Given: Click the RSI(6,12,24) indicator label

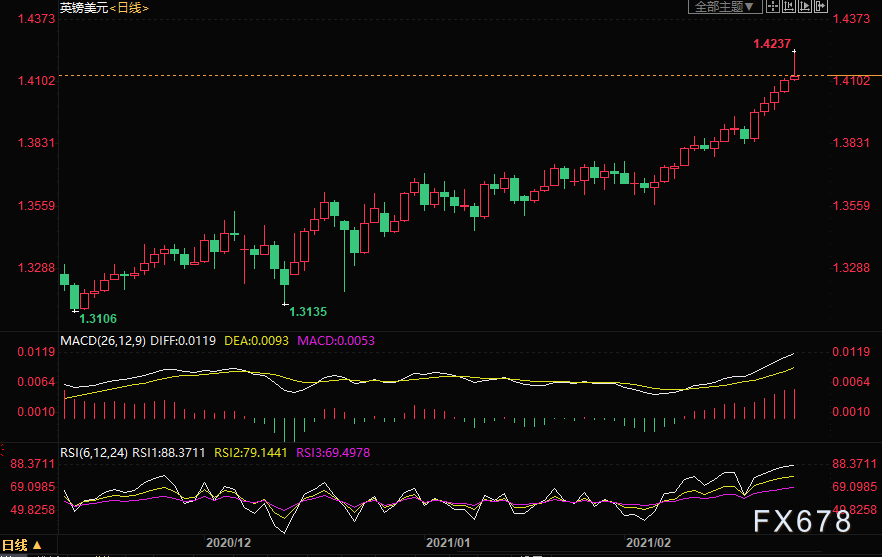Looking at the screenshot, I should pos(94,452).
